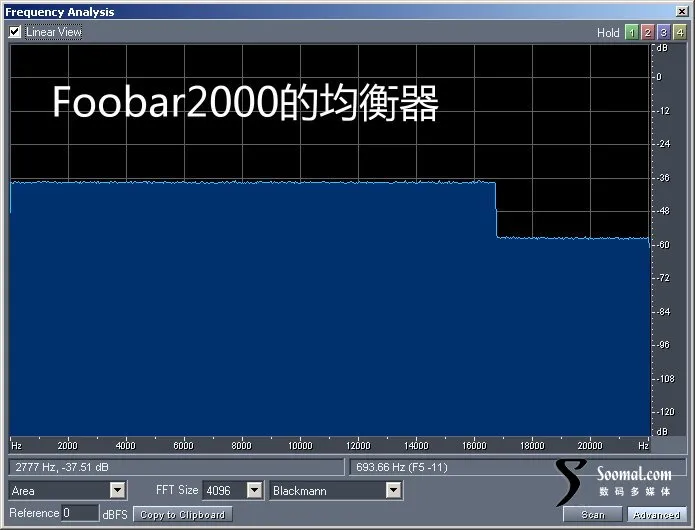Click the 2777 Hz, -37.51 dB readout
Image resolution: width=695 pixels, height=530 pixels.
click(176, 467)
